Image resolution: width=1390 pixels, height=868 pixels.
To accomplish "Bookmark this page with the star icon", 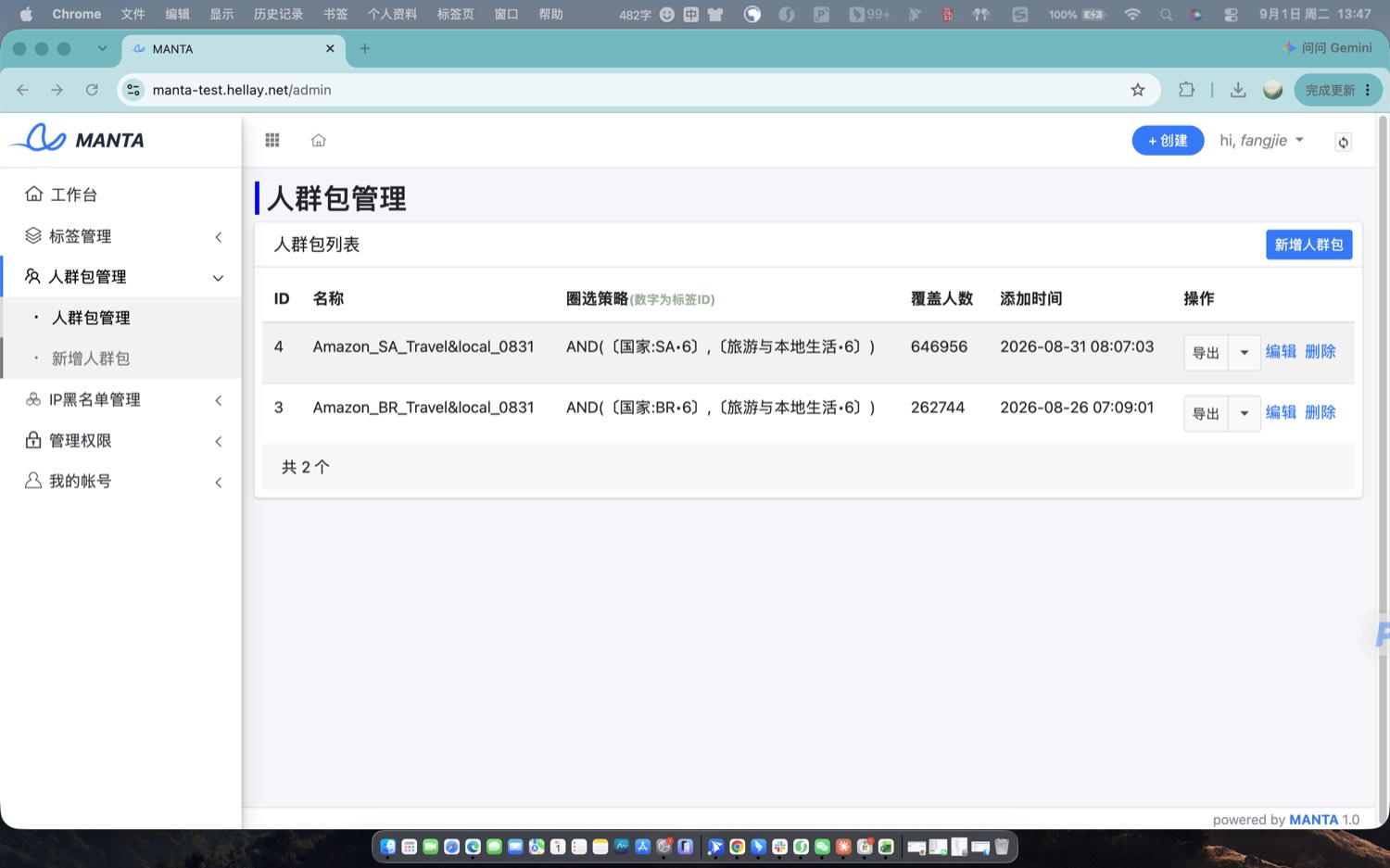I will pyautogui.click(x=1138, y=90).
